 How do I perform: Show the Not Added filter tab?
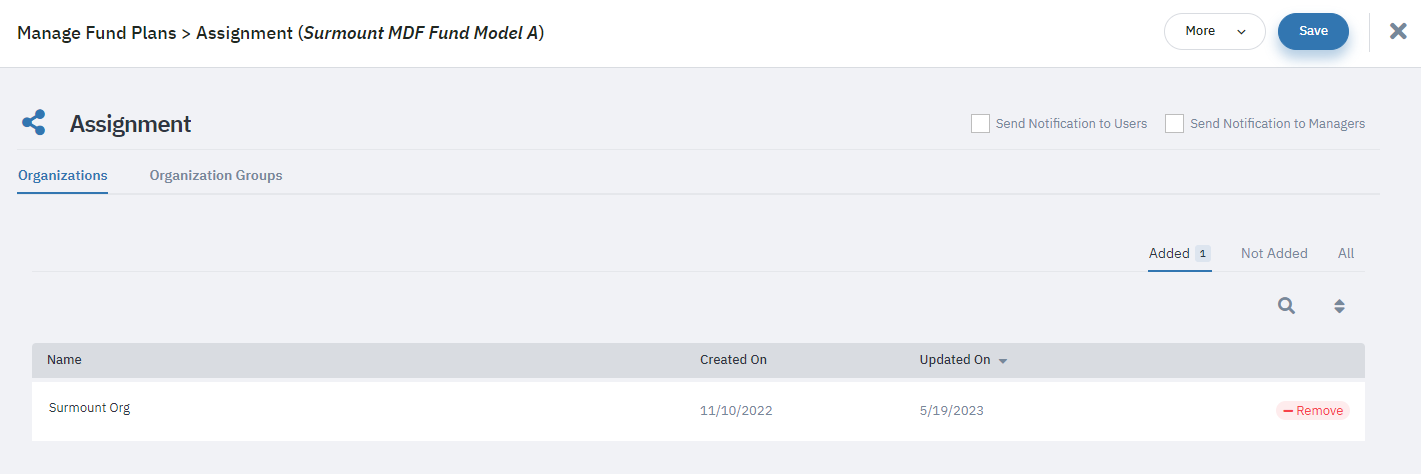point(1274,253)
